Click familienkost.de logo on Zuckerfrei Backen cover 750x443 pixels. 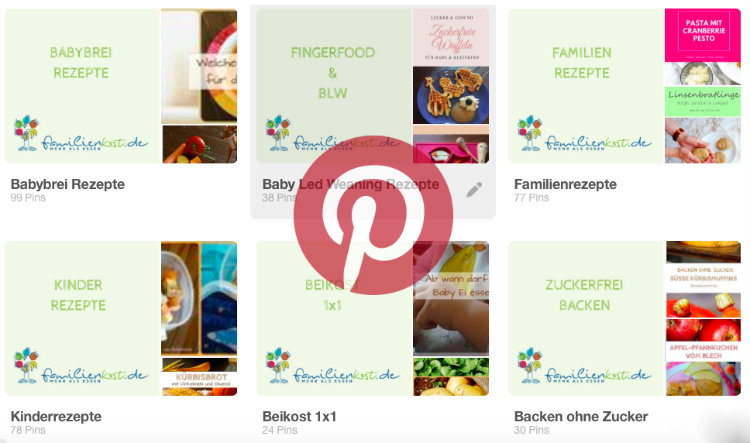pos(584,366)
